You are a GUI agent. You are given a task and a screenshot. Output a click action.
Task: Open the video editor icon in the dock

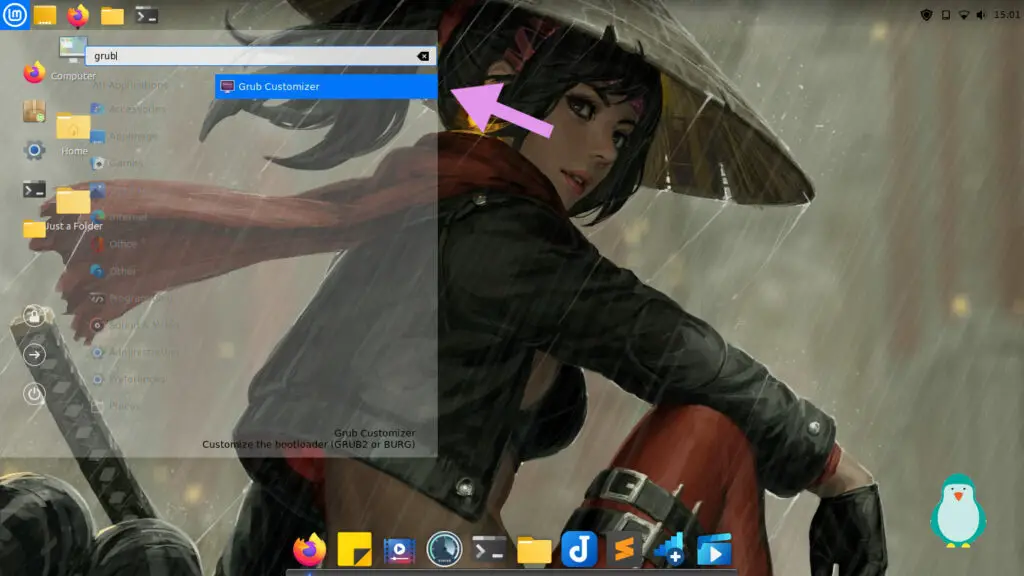399,551
